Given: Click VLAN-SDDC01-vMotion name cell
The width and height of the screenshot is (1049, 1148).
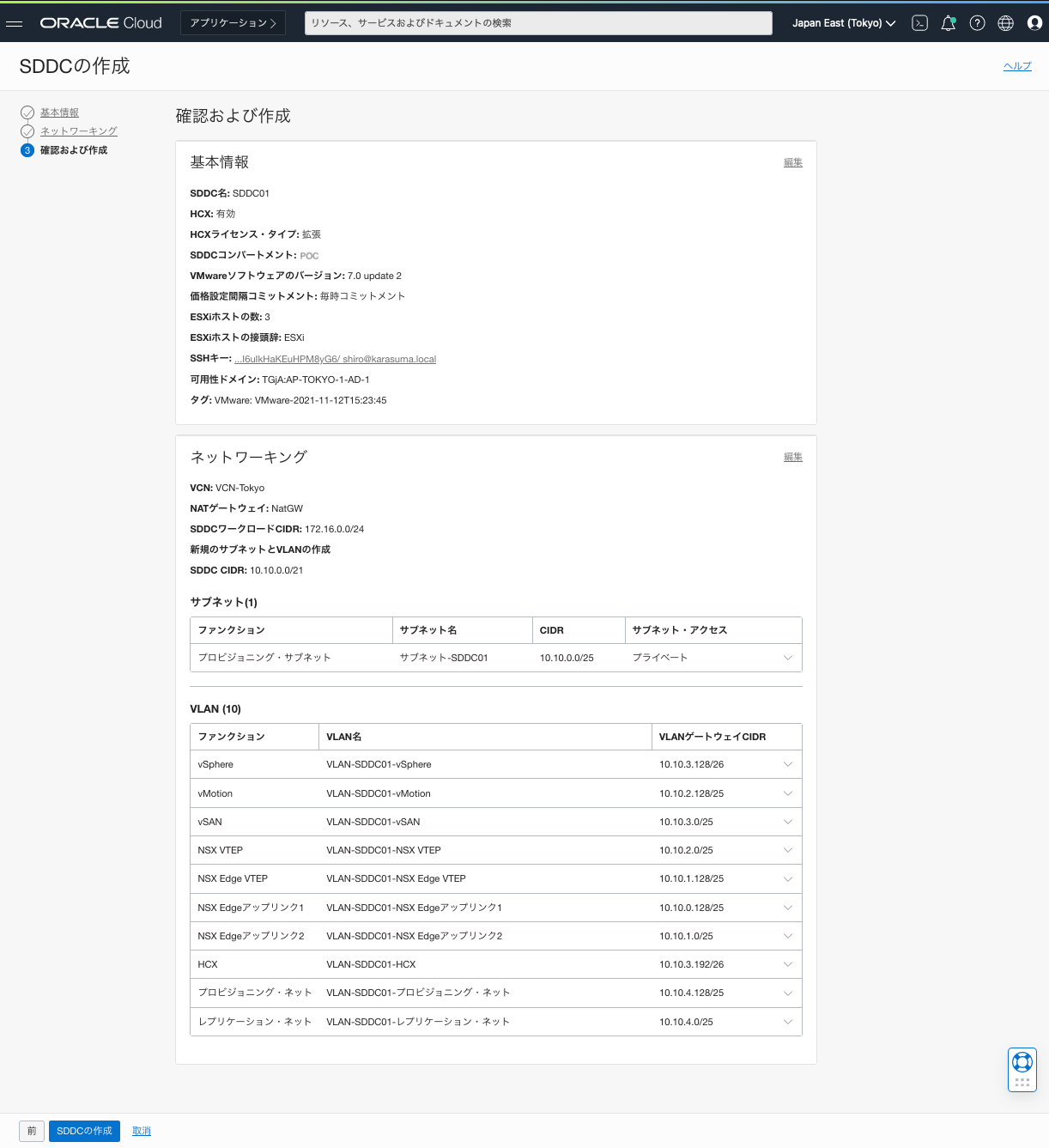Looking at the screenshot, I should (379, 793).
